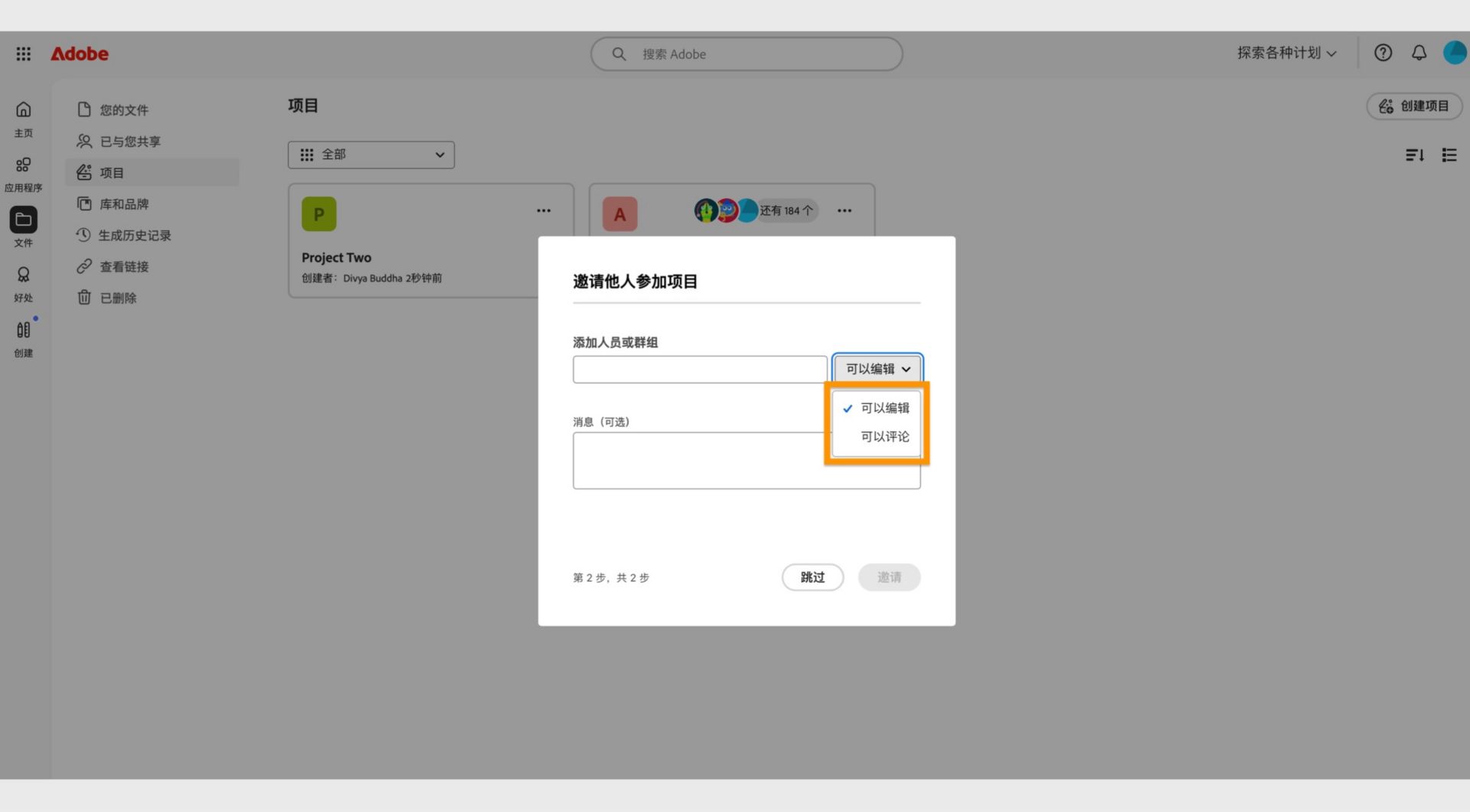This screenshot has height=812, width=1470.
Task: Open the help question mark icon
Action: (x=1383, y=53)
